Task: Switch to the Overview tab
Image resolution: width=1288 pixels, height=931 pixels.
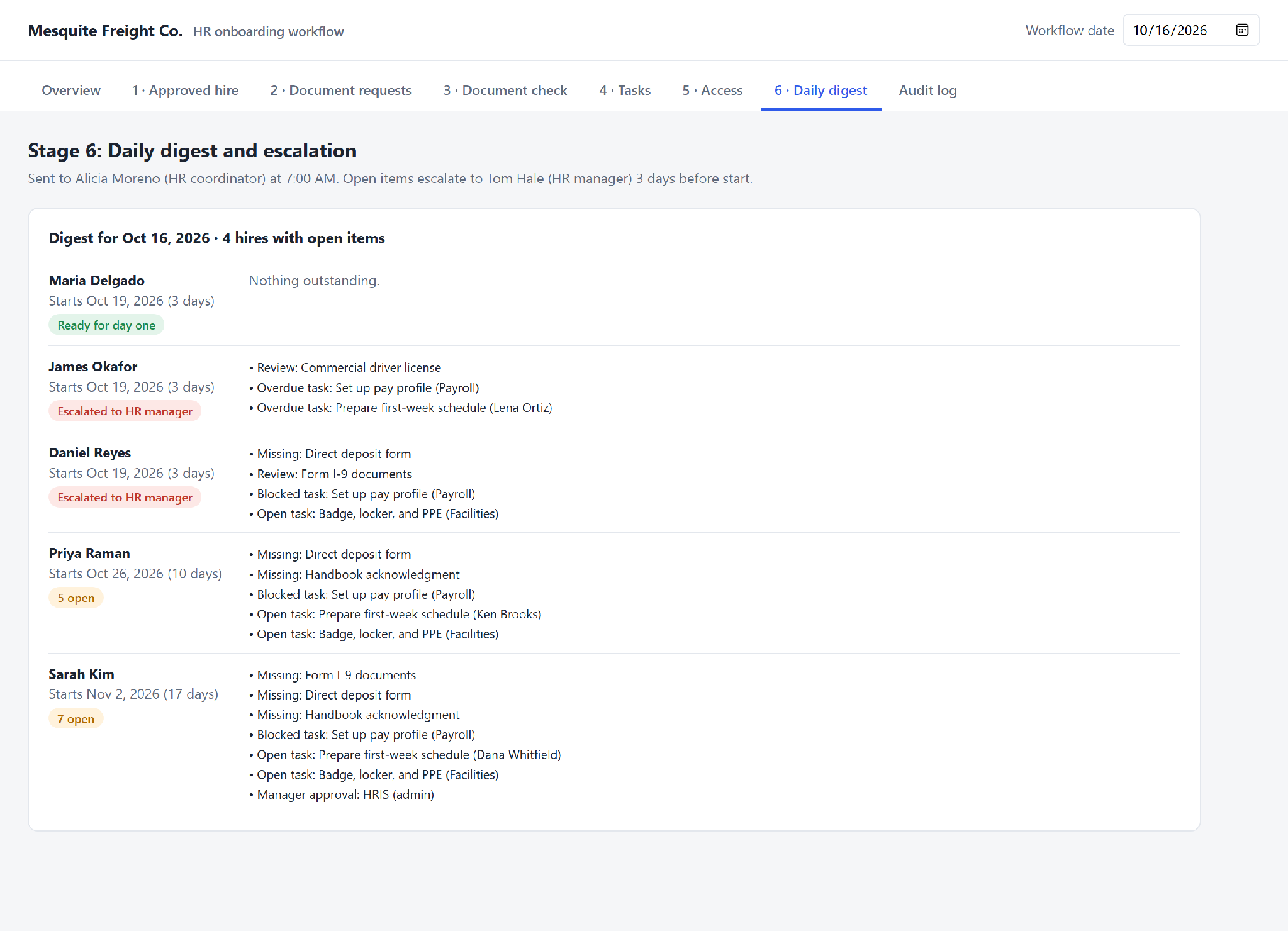Action: pos(71,90)
